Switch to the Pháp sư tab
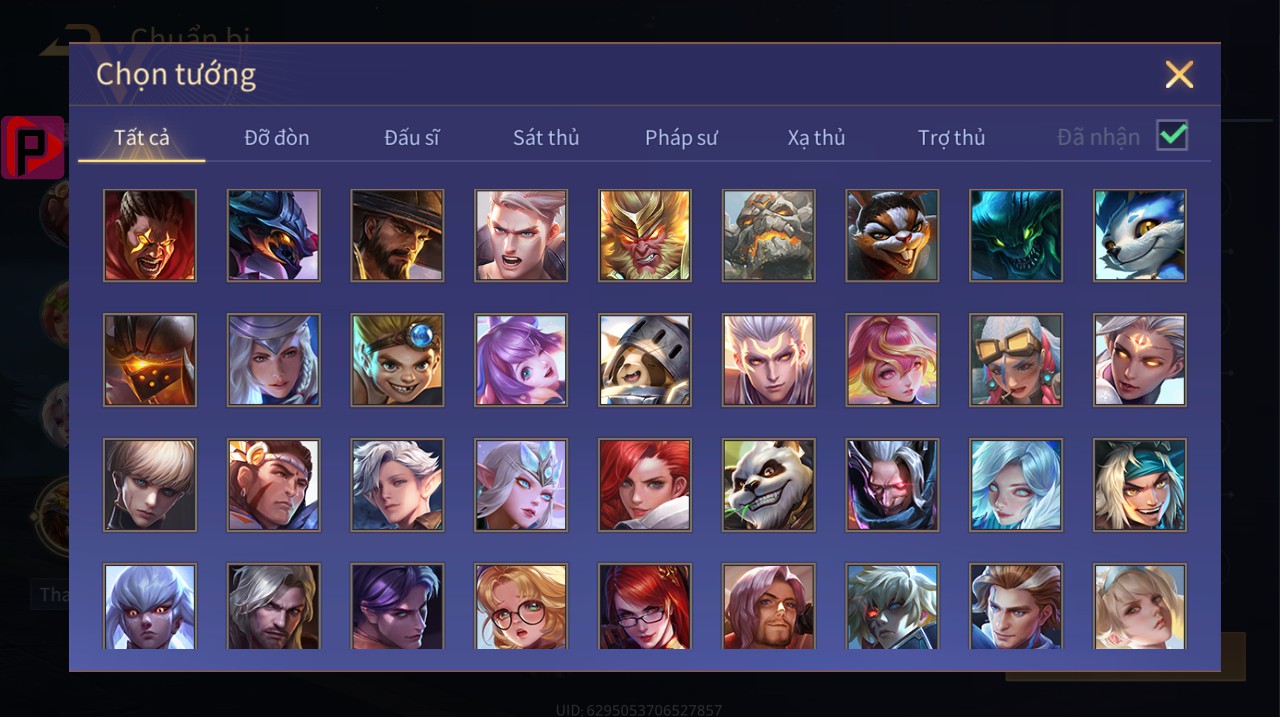 pos(681,138)
